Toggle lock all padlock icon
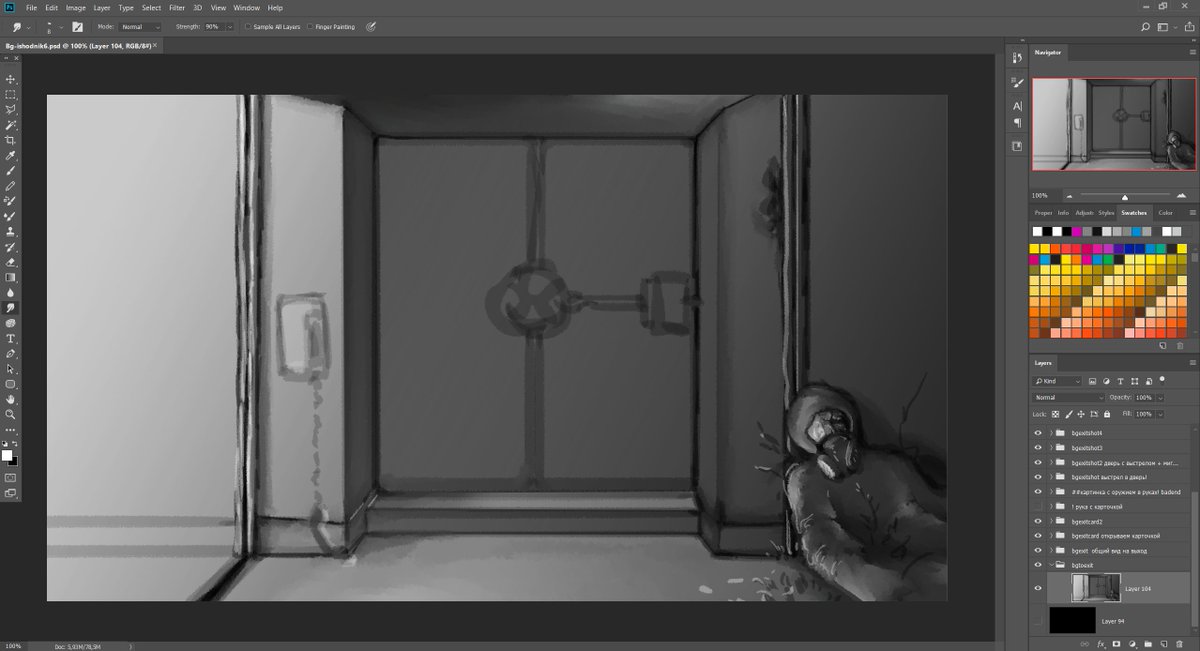This screenshot has height=651, width=1200. tap(1106, 414)
